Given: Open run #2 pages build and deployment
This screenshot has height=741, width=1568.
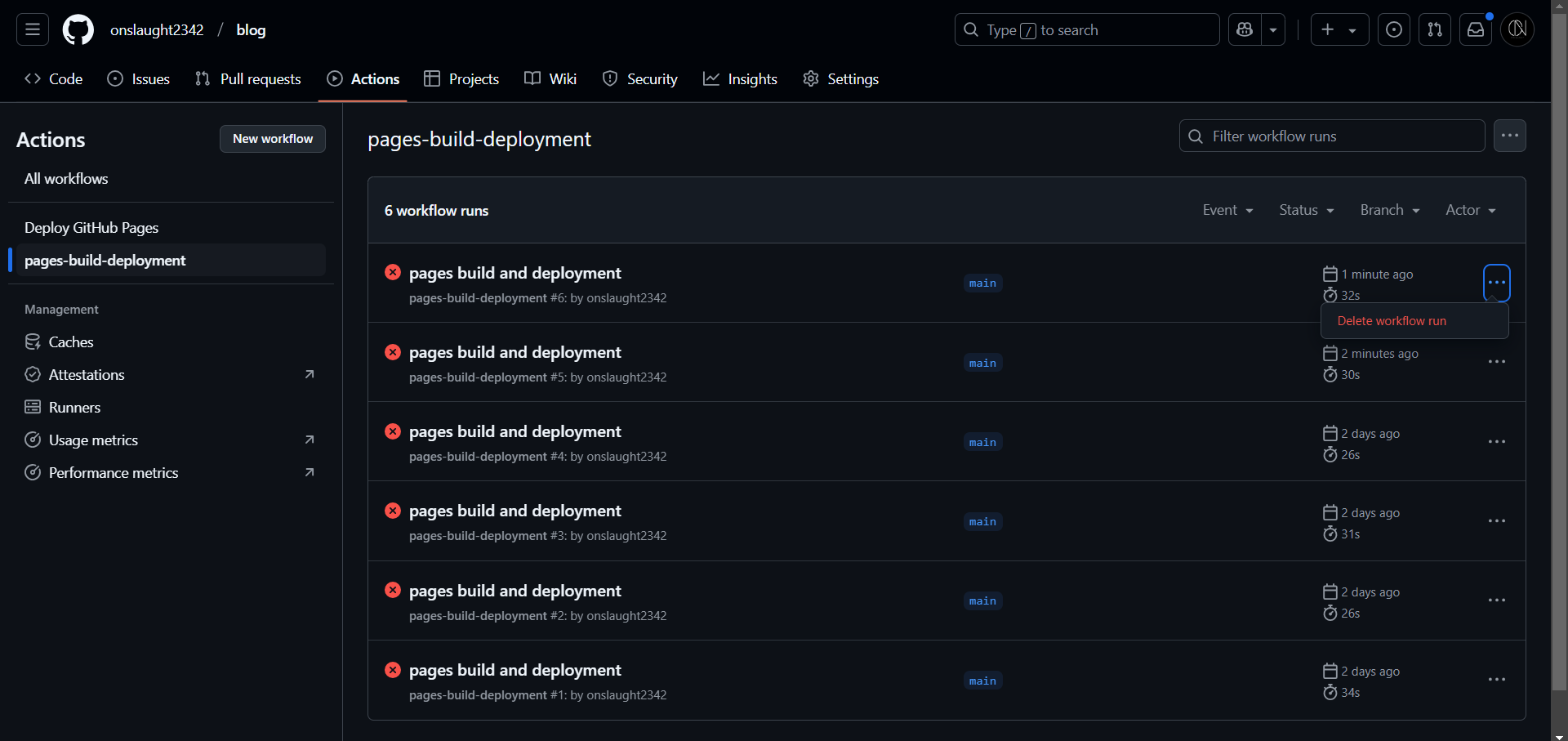Looking at the screenshot, I should tap(514, 591).
